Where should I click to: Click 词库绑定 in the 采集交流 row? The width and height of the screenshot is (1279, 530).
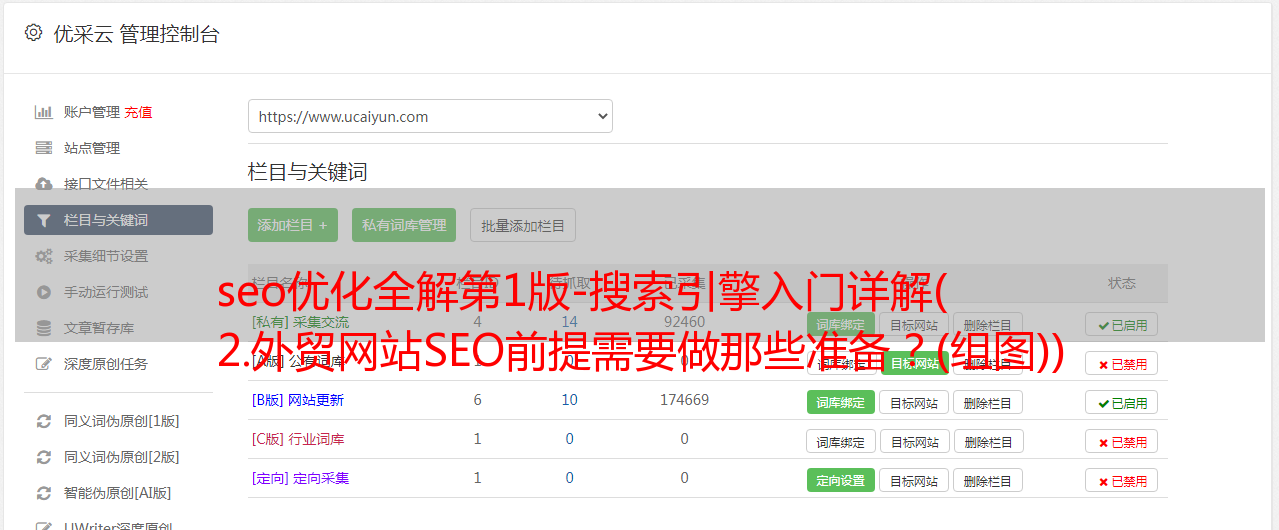coord(841,324)
